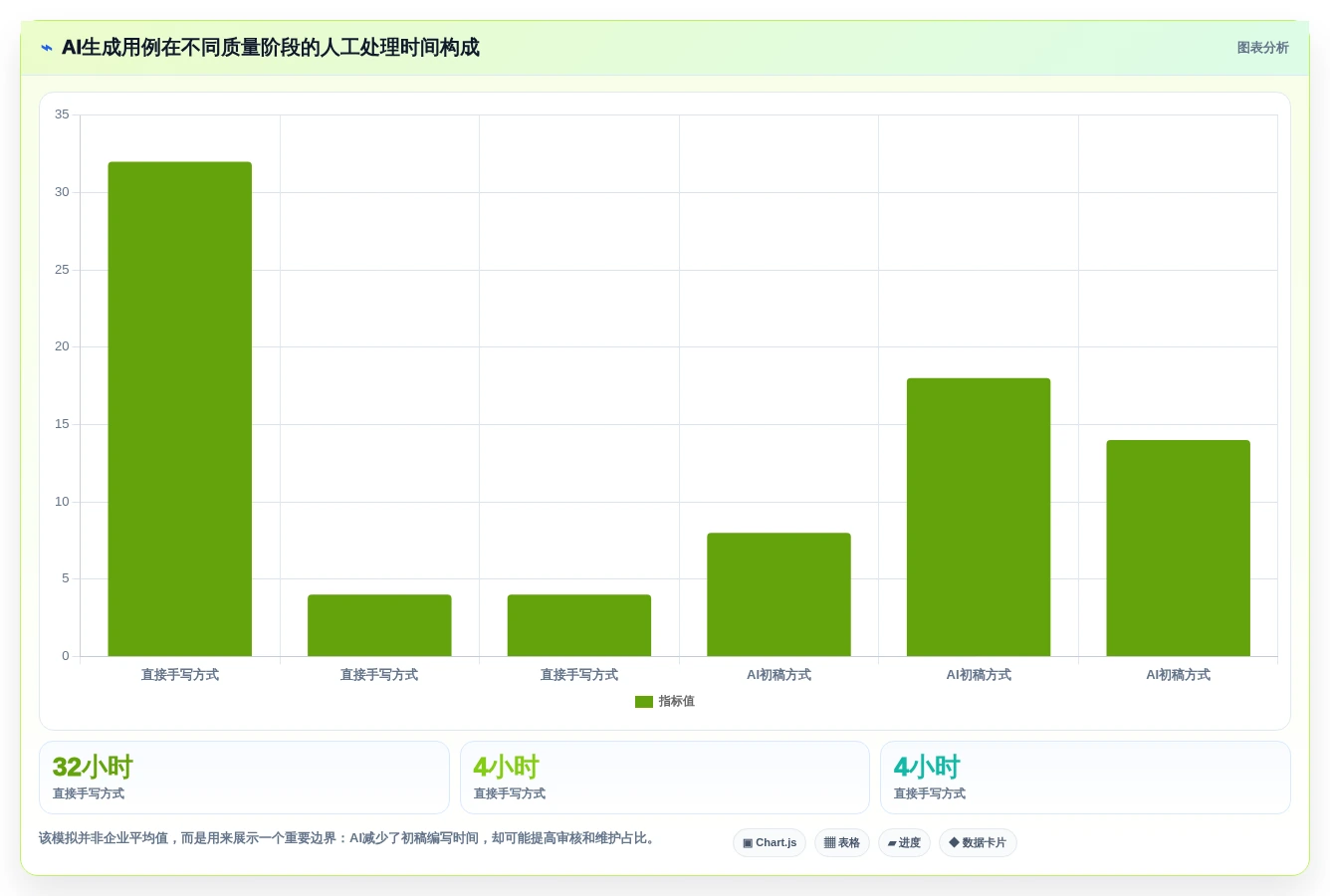
Task: Click the 数据卡片 chip
Action: click(978, 843)
